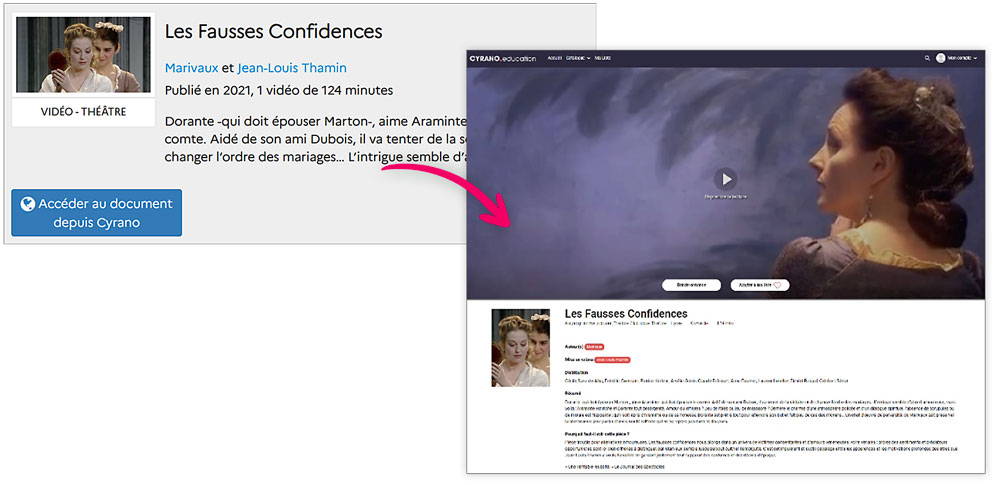Click the Résumé section heading
Image resolution: width=1000 pixels, height=485 pixels.
[573, 393]
